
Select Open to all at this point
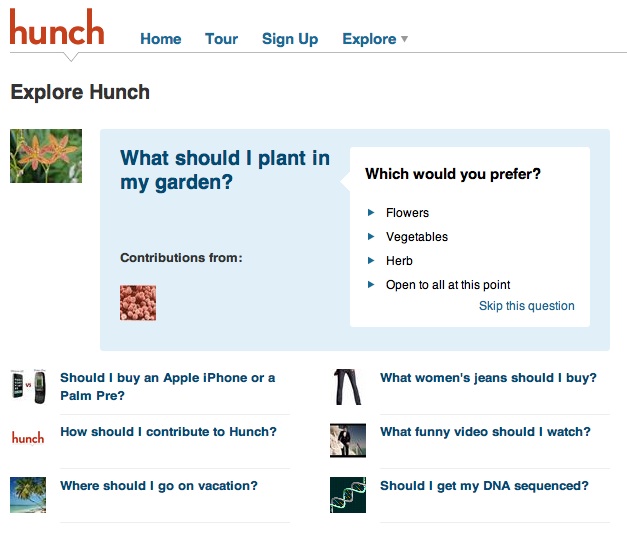tap(448, 285)
